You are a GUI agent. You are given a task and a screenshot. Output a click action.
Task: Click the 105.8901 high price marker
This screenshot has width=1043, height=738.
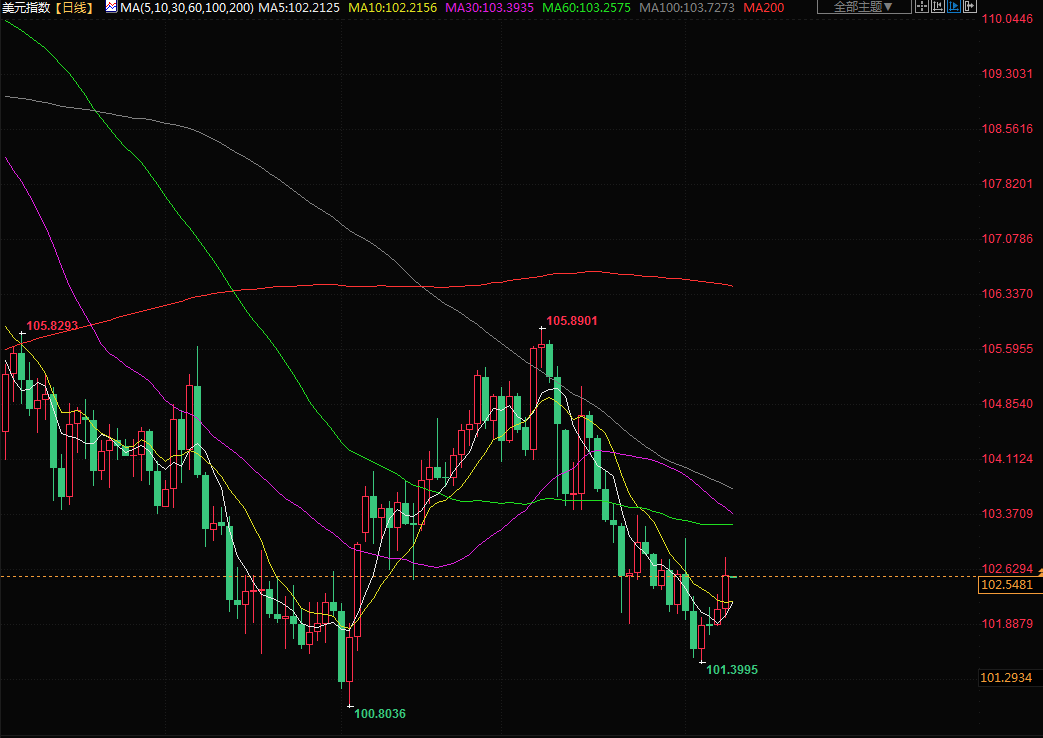[571, 321]
